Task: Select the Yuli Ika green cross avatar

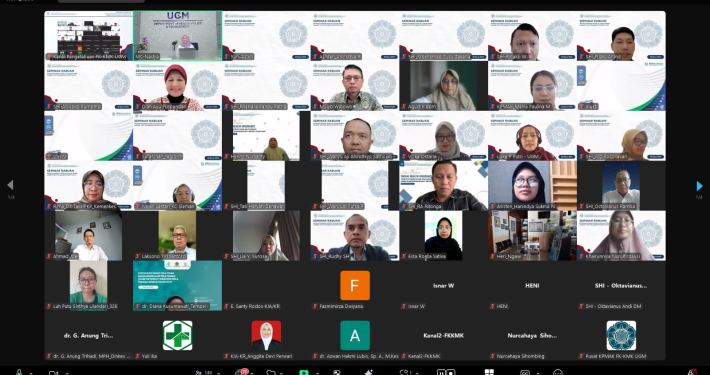Action: click(178, 335)
